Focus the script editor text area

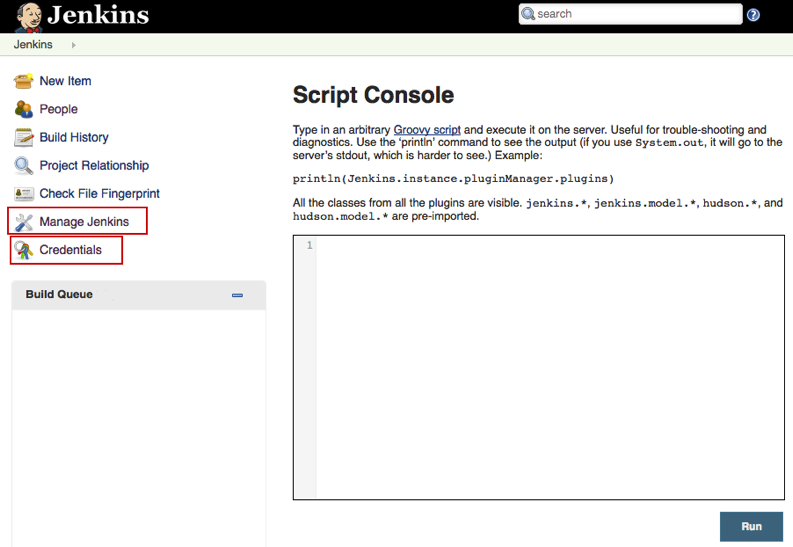pos(550,366)
